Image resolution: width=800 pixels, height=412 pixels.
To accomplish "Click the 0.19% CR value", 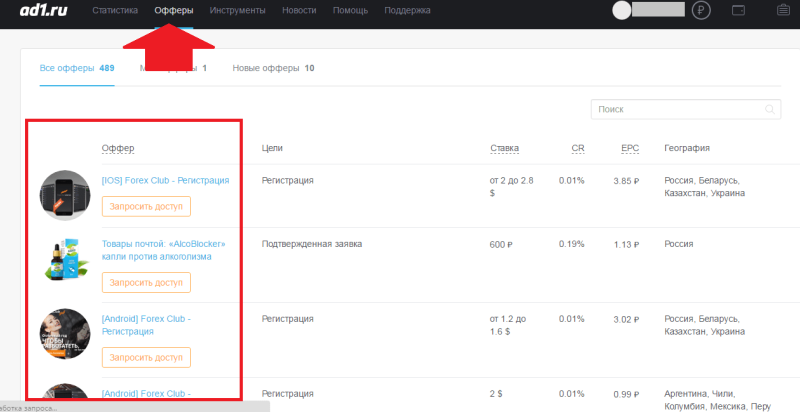I will pyautogui.click(x=571, y=244).
